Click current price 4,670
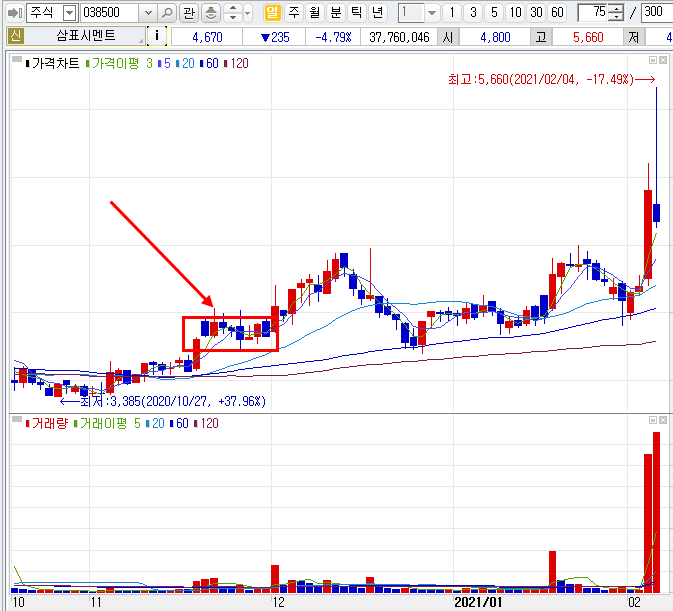Viewport: 673px width, 611px height. [x=207, y=37]
